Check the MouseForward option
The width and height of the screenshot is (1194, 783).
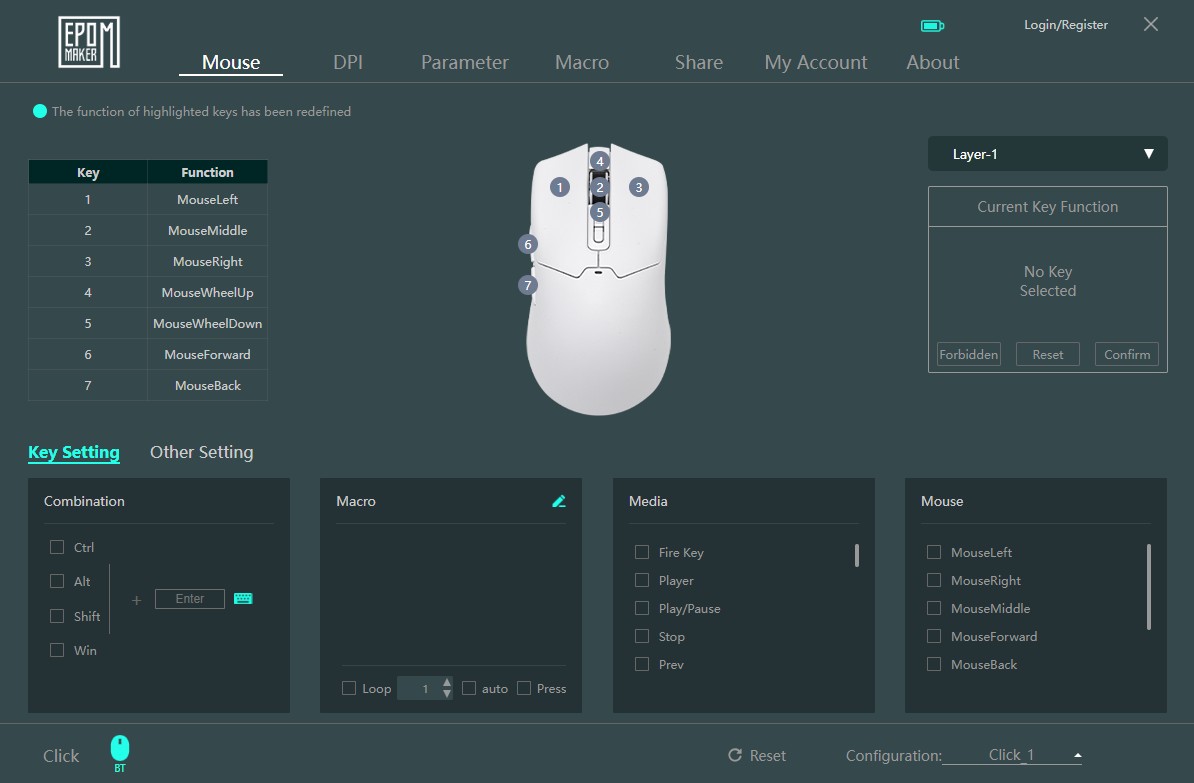[x=934, y=635]
